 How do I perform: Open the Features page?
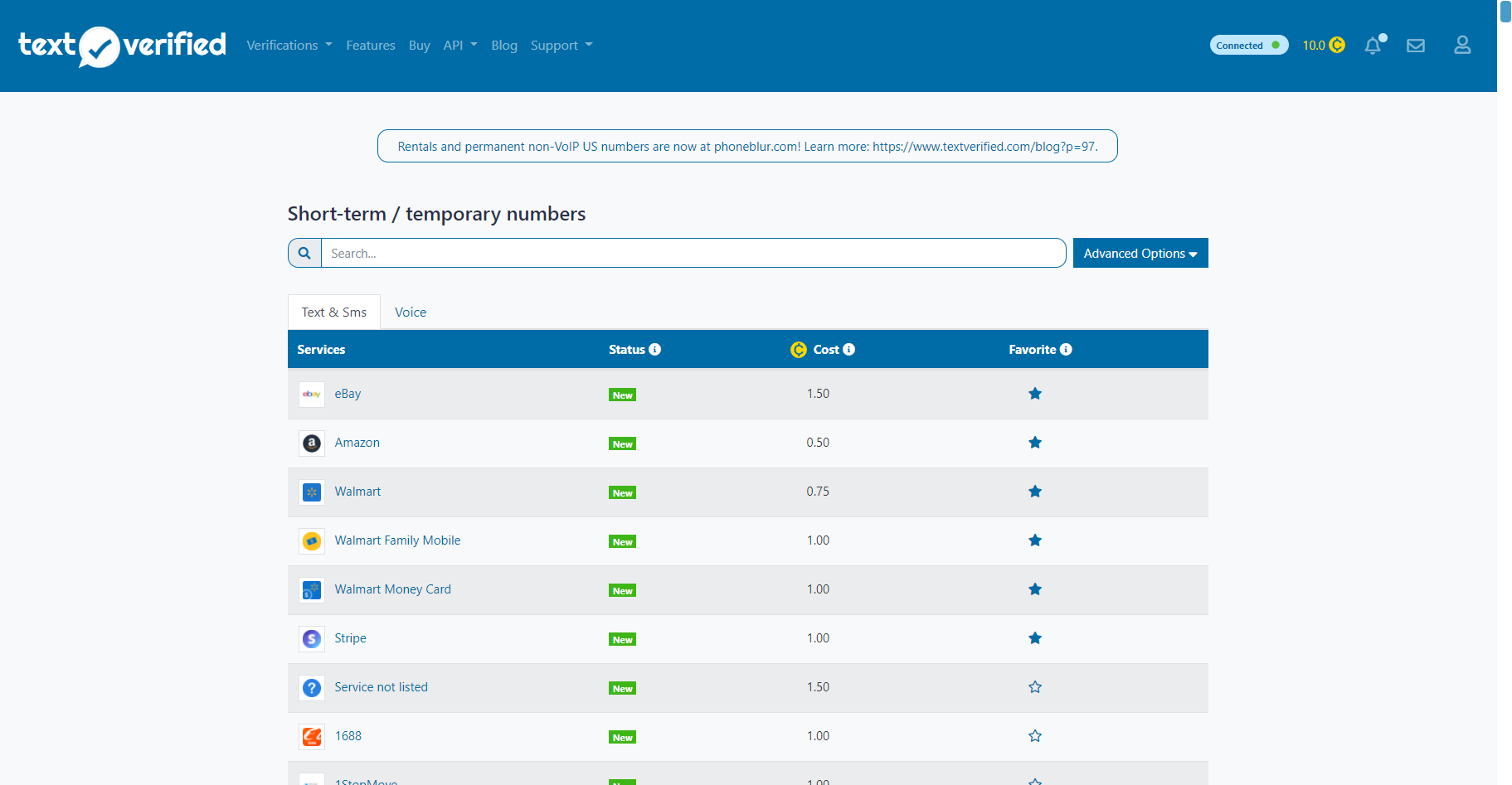(371, 46)
